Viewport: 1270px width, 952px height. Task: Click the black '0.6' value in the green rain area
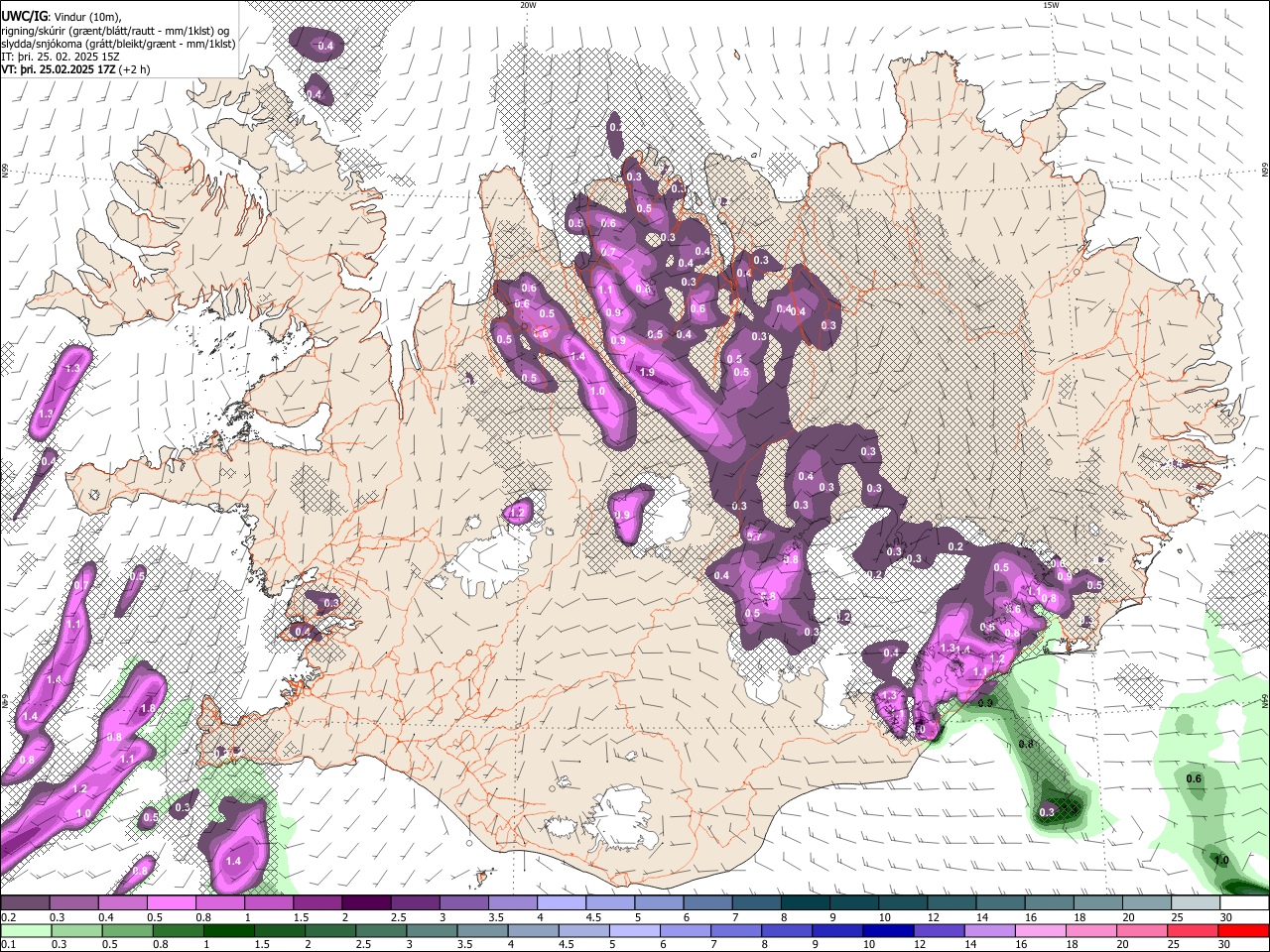[x=1194, y=779]
